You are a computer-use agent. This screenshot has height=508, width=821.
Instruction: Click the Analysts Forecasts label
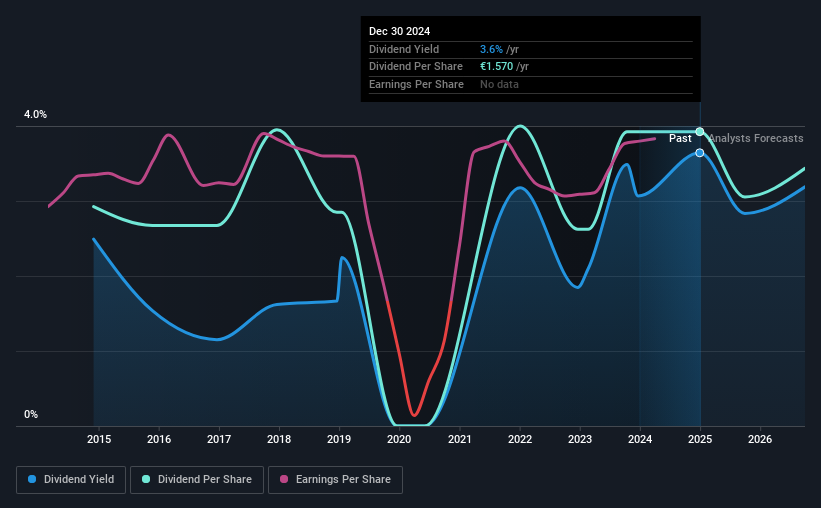[x=756, y=138]
